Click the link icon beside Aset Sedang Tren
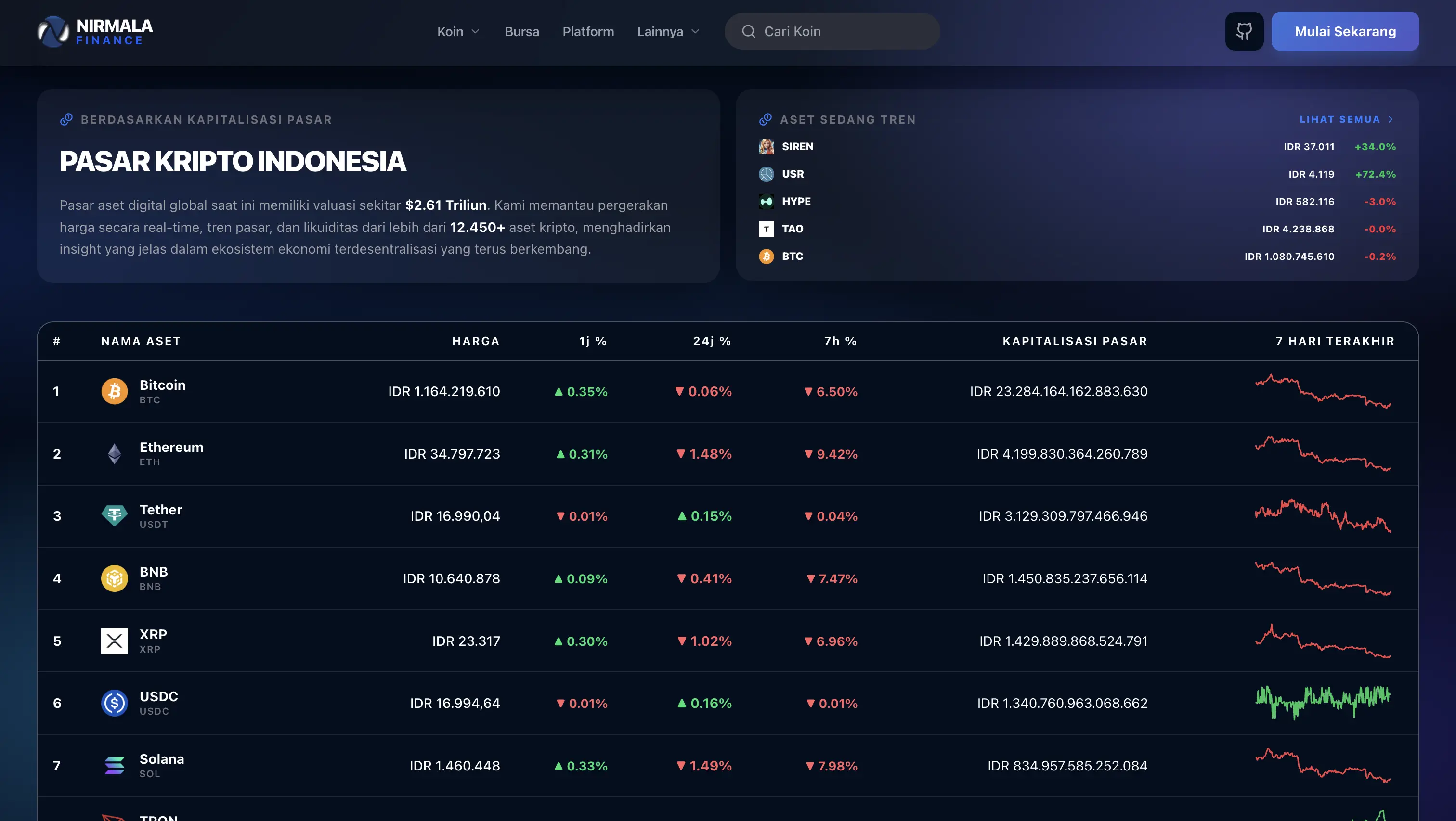This screenshot has width=1456, height=821. (x=765, y=119)
